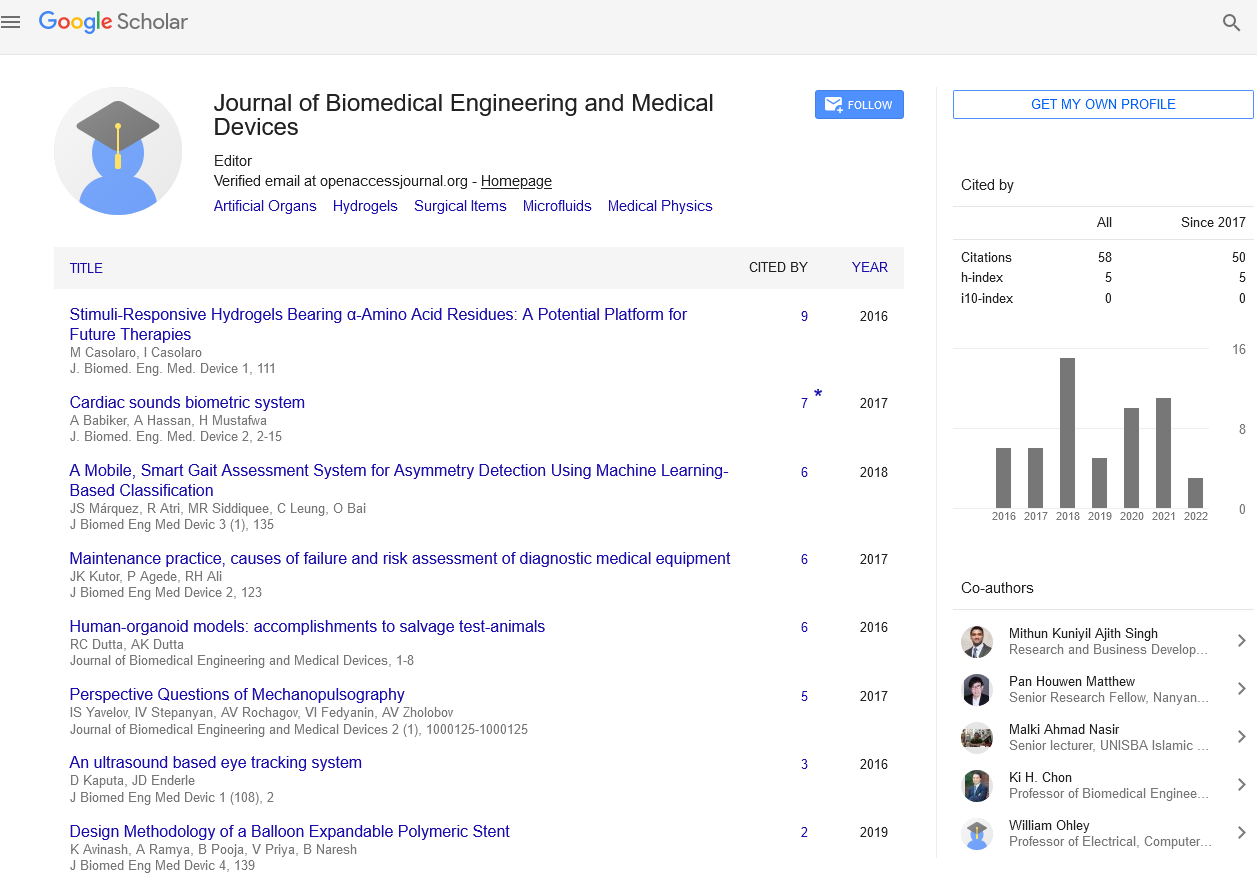1257x886 pixels.
Task: Follow this journal profile
Action: tap(859, 105)
